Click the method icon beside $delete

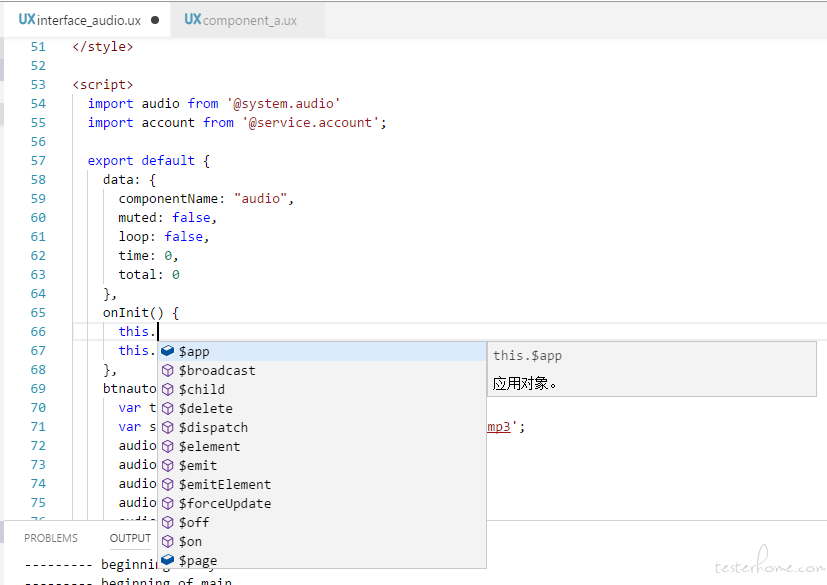coord(168,408)
